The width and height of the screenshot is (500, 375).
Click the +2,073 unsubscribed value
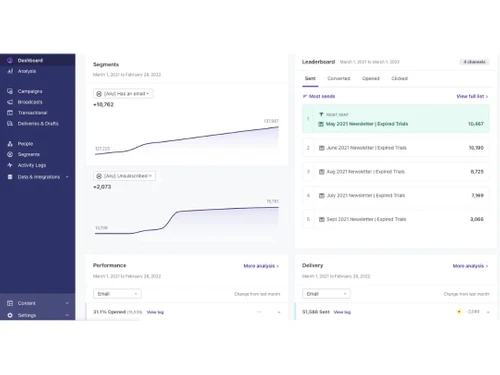pos(102,187)
